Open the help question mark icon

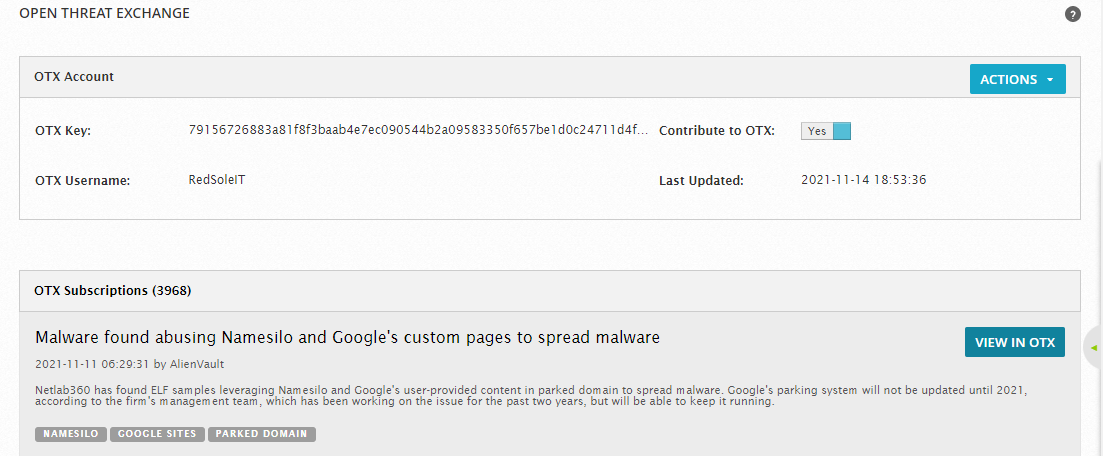(1072, 14)
